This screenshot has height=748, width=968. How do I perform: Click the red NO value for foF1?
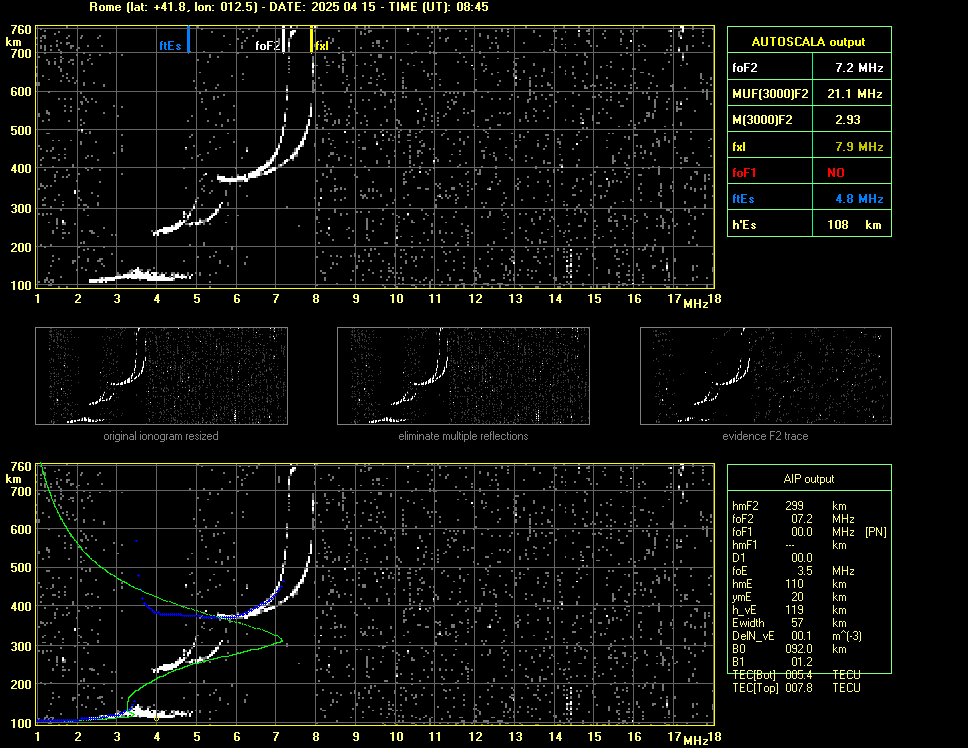(836, 173)
